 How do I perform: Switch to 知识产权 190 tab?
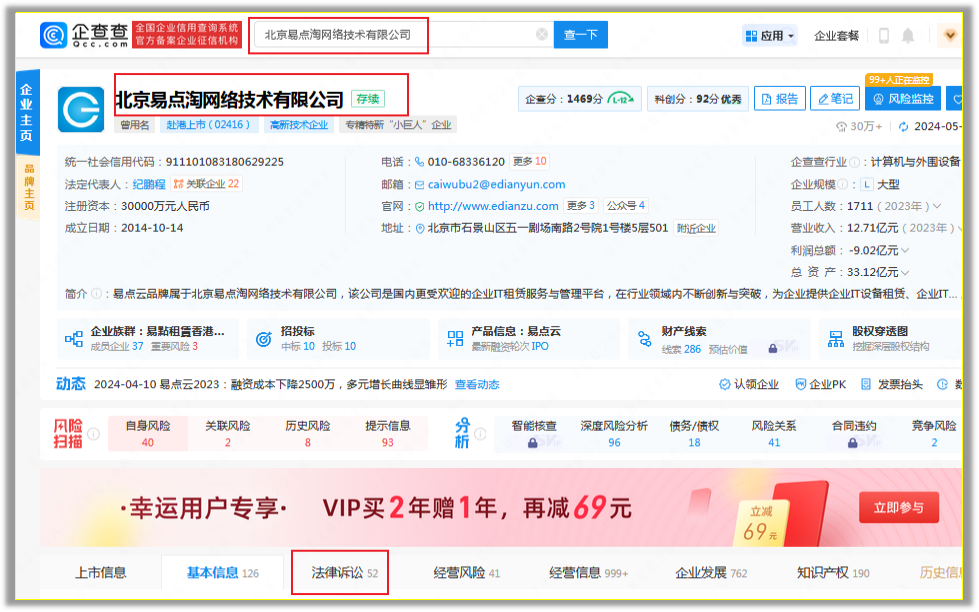tap(833, 573)
